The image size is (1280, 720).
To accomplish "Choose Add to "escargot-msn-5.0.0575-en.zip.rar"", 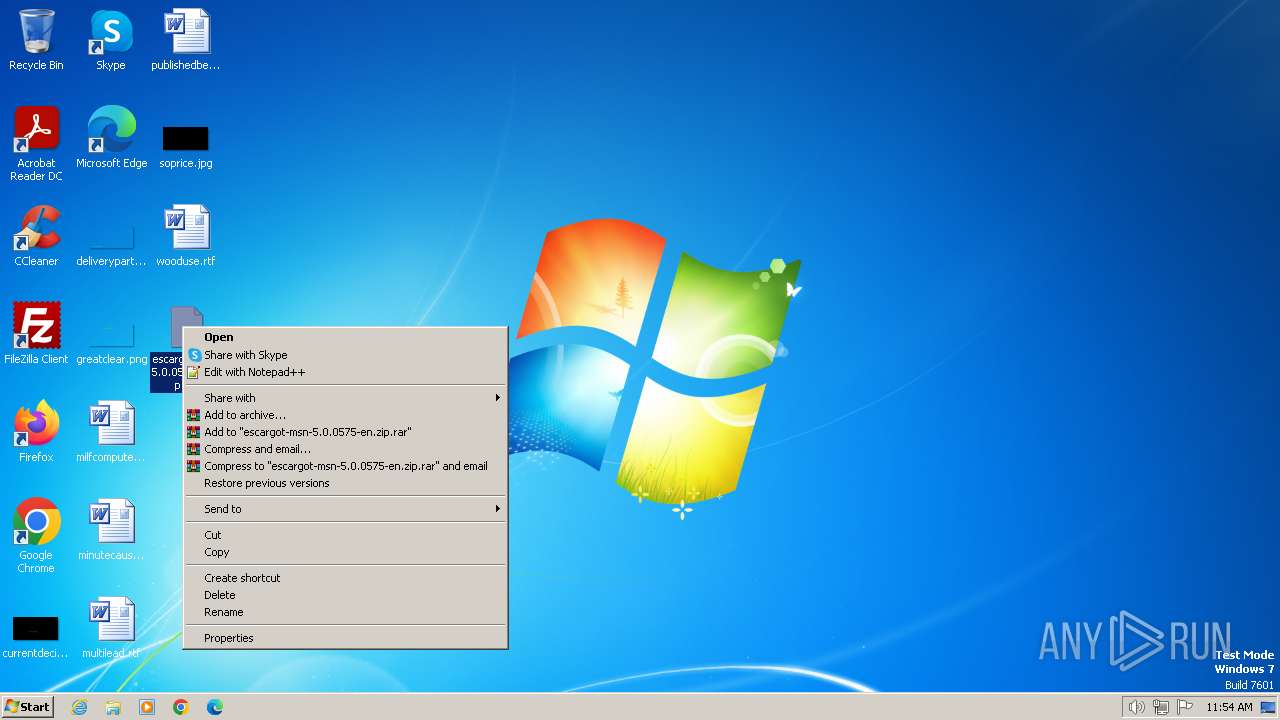I will pos(346,432).
